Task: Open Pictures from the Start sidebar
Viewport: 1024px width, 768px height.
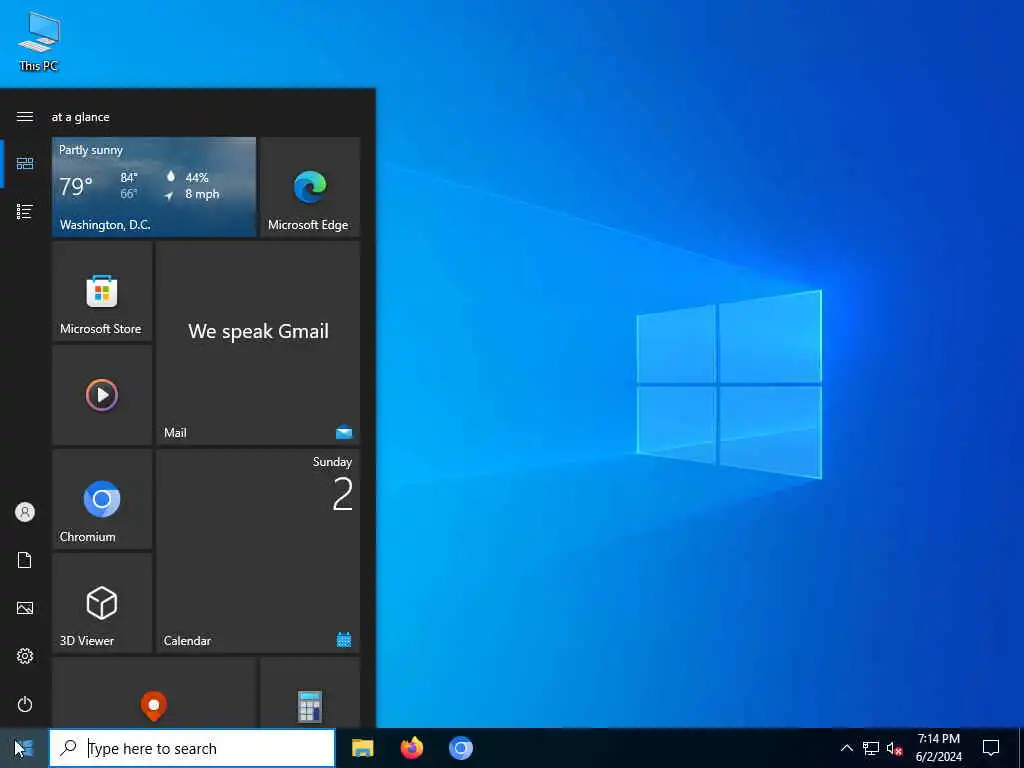Action: [25, 608]
